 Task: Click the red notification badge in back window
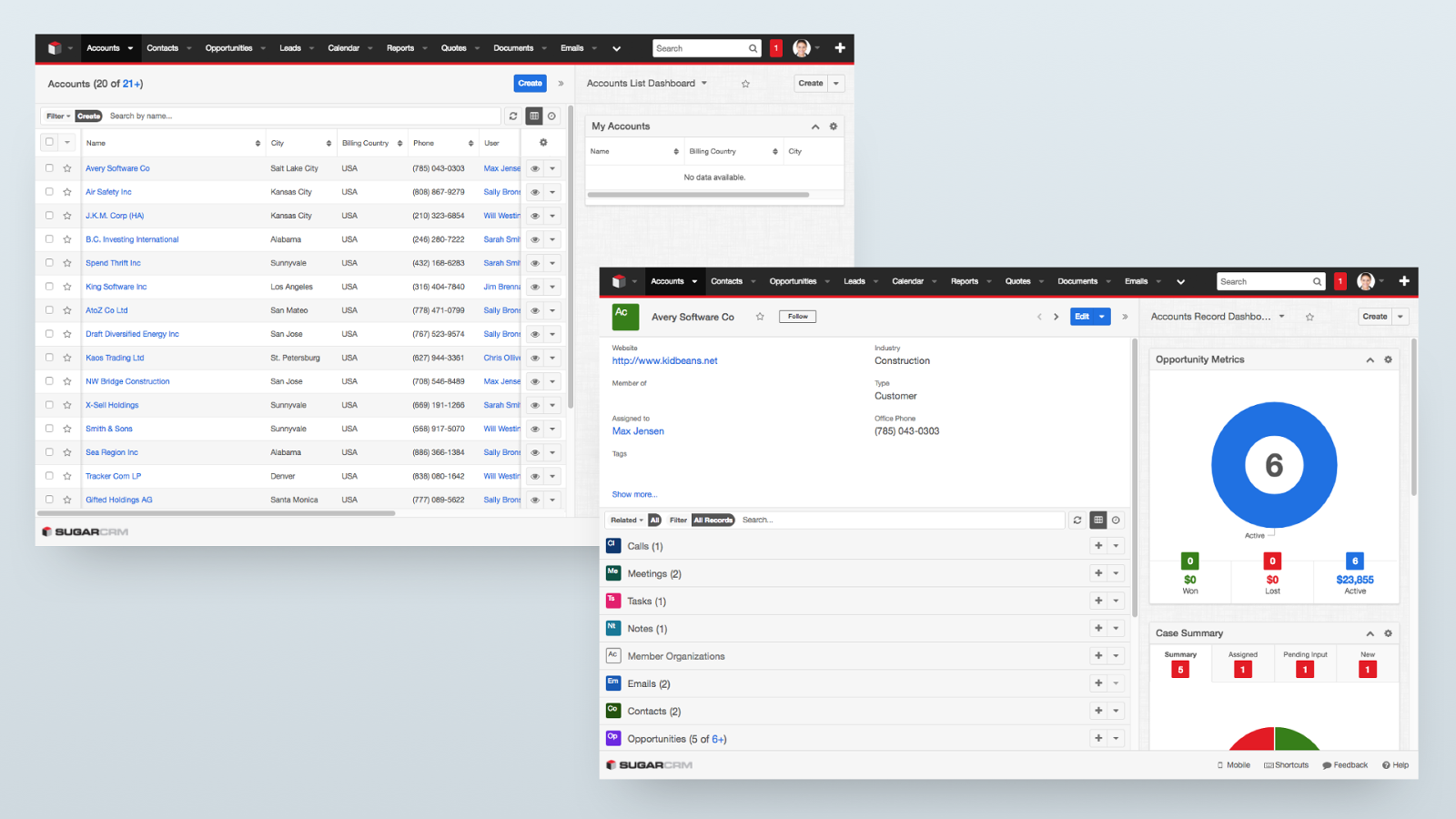(776, 48)
